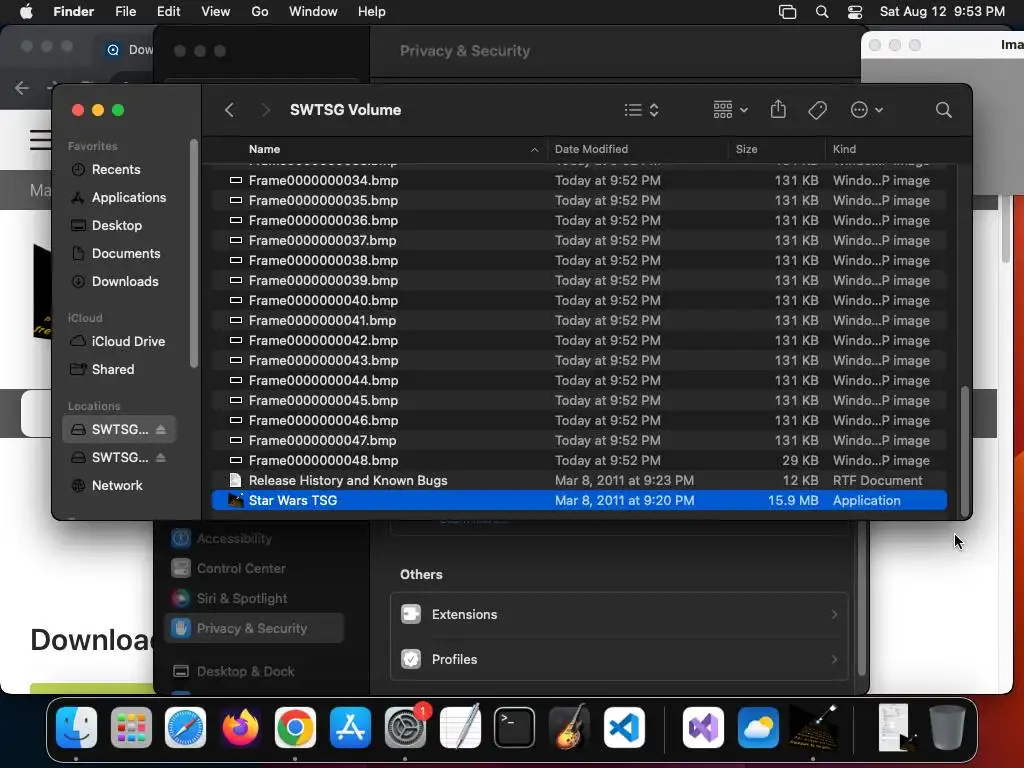Launch Firefox from the Dock
The height and width of the screenshot is (768, 1024).
click(240, 727)
